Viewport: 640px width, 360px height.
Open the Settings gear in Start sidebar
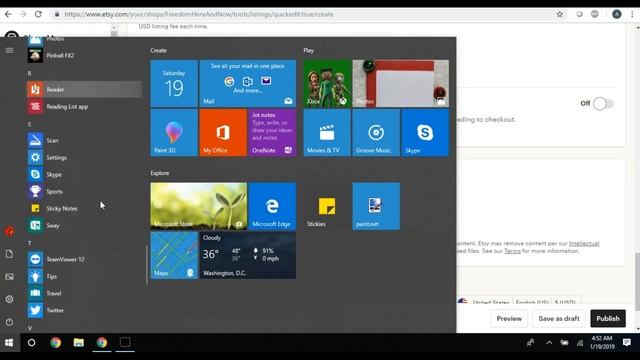tap(9, 299)
